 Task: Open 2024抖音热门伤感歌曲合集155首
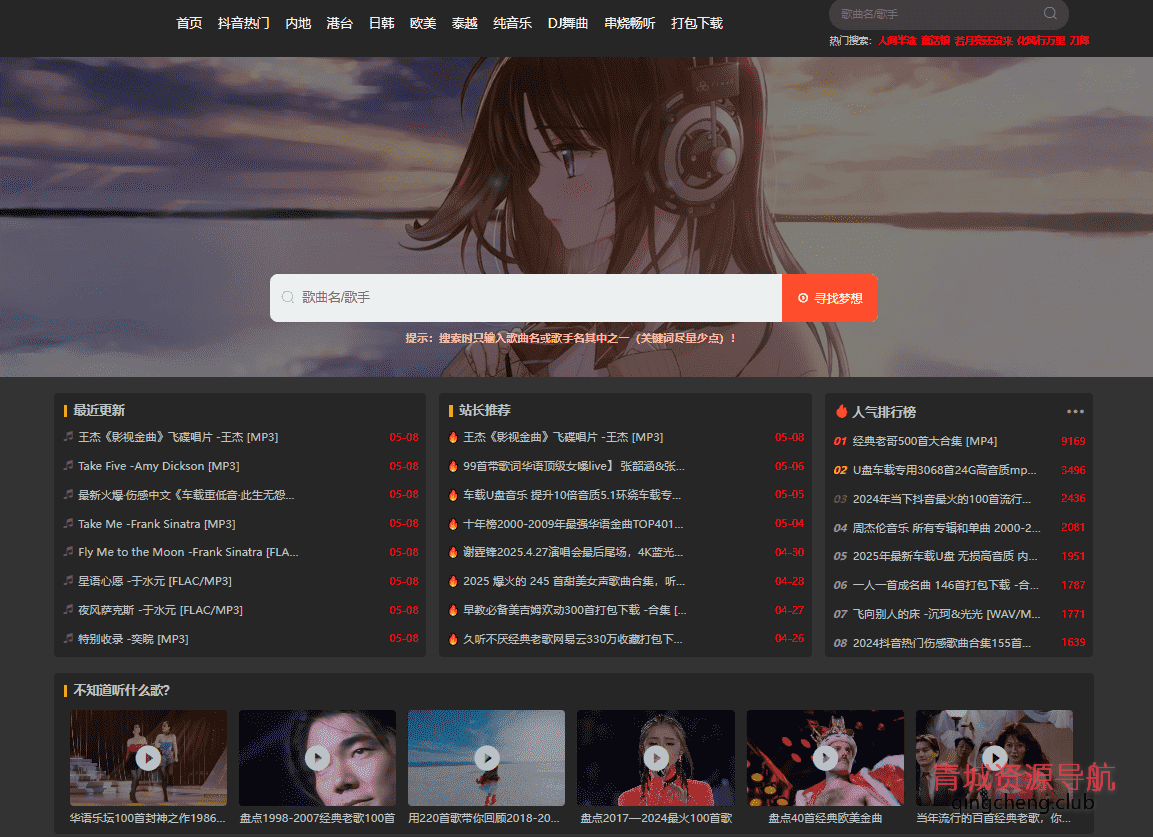(x=942, y=643)
